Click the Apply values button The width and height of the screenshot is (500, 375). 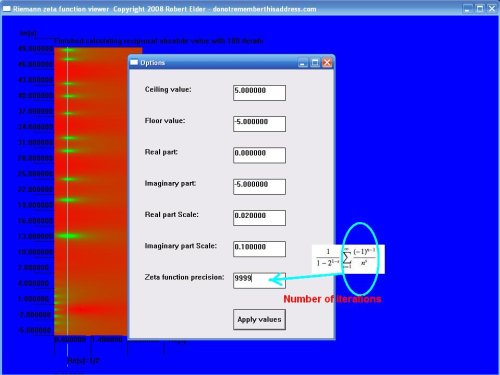tap(259, 320)
